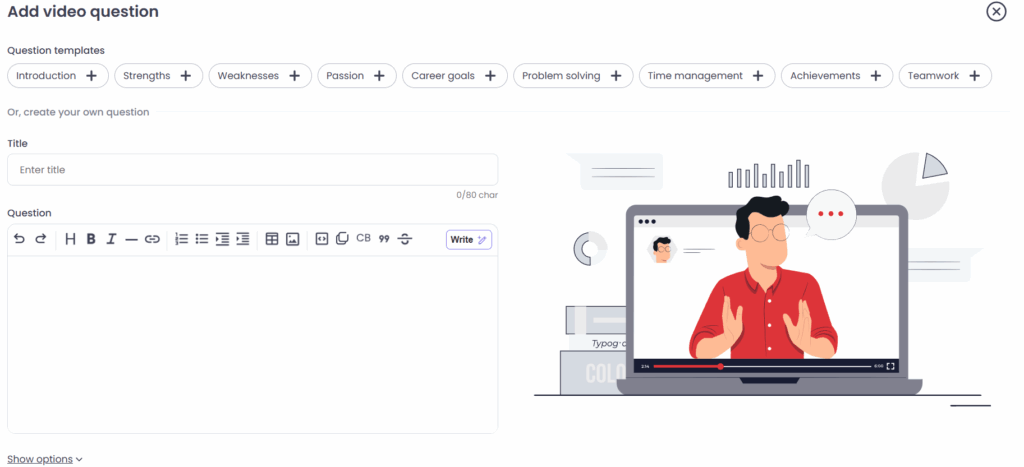Click the plus icon on Career goals
Screen dimensions: 1024x467
click(x=490, y=76)
